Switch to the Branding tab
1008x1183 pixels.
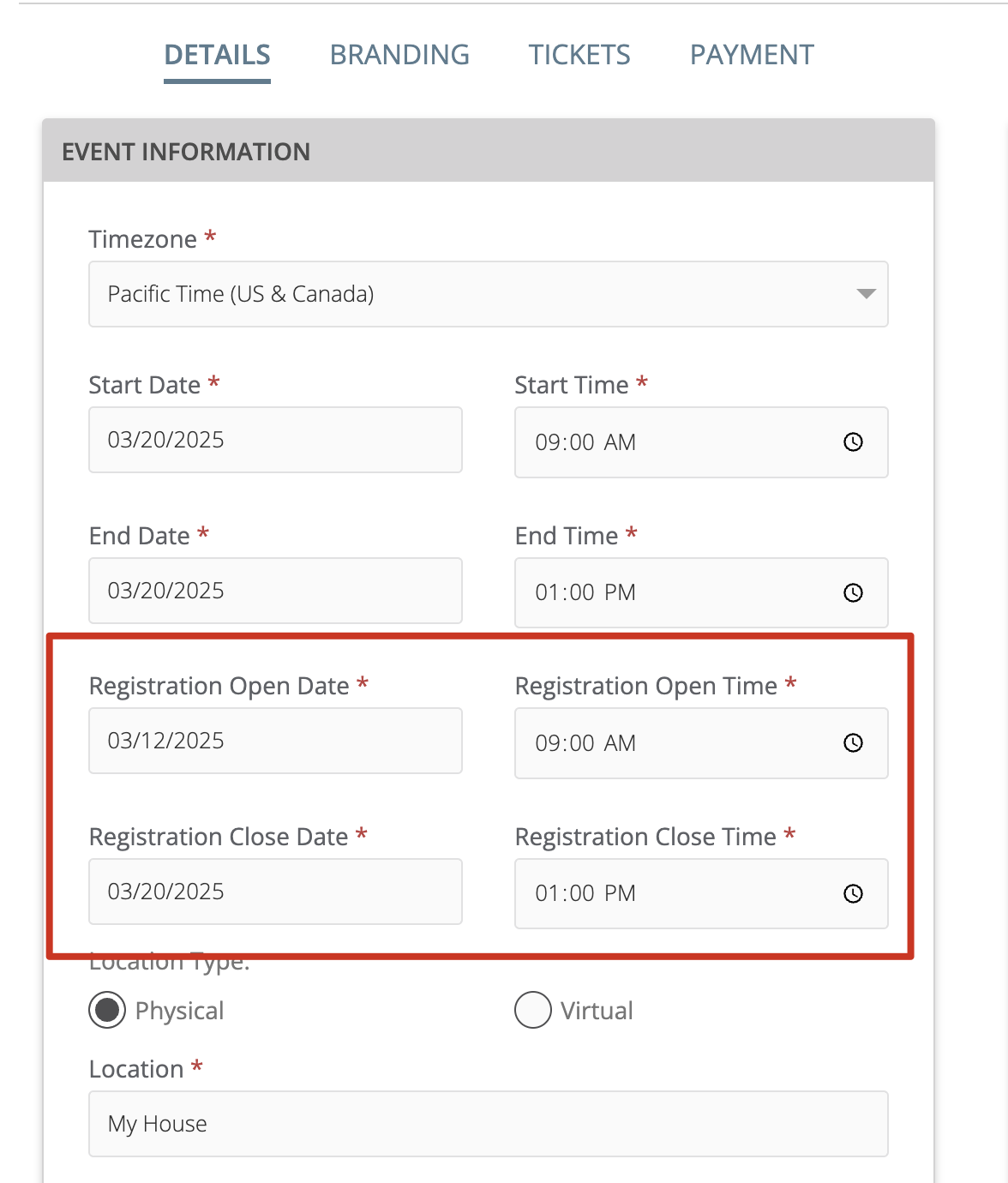click(399, 55)
